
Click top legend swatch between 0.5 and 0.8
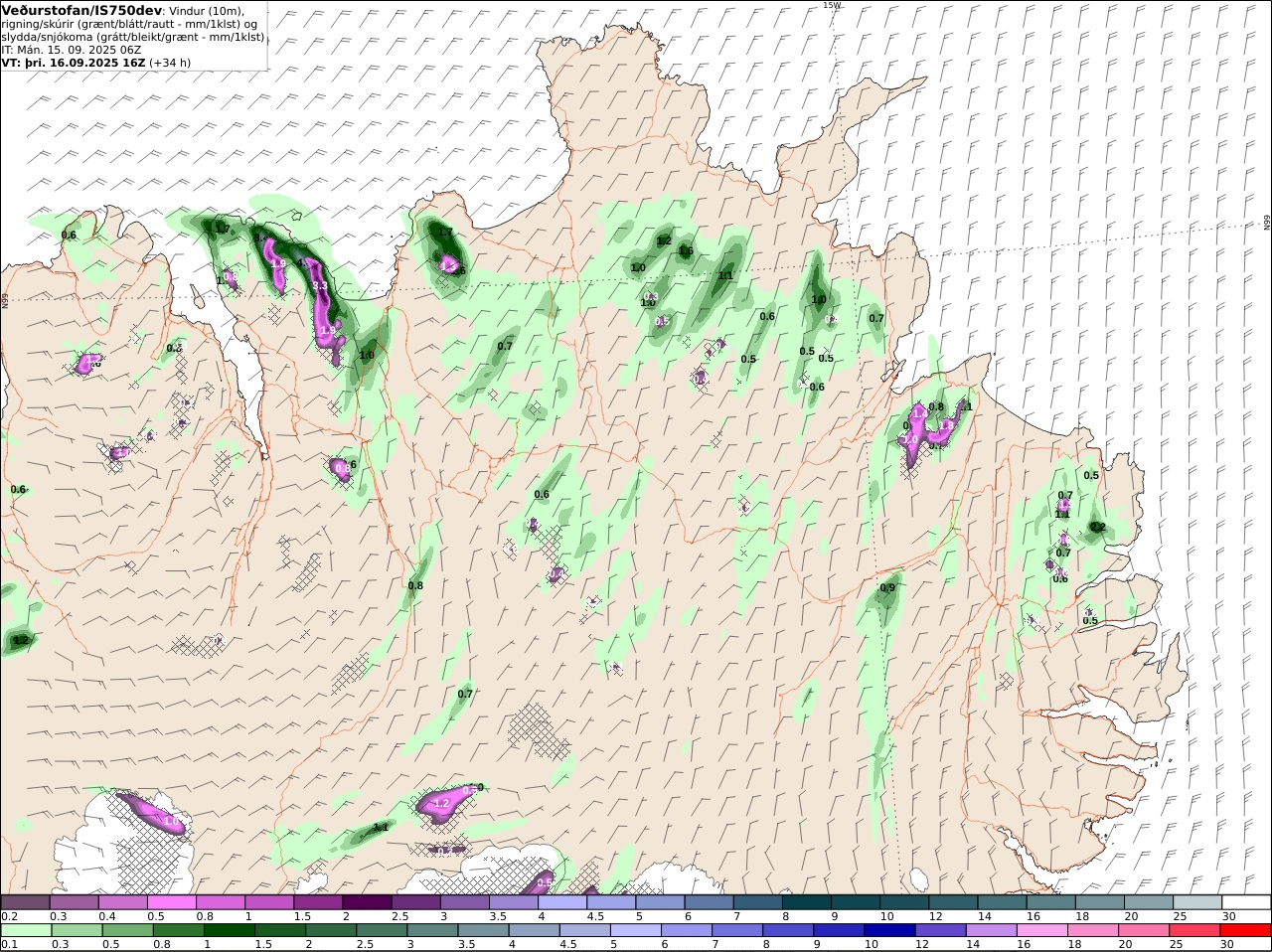(171, 901)
